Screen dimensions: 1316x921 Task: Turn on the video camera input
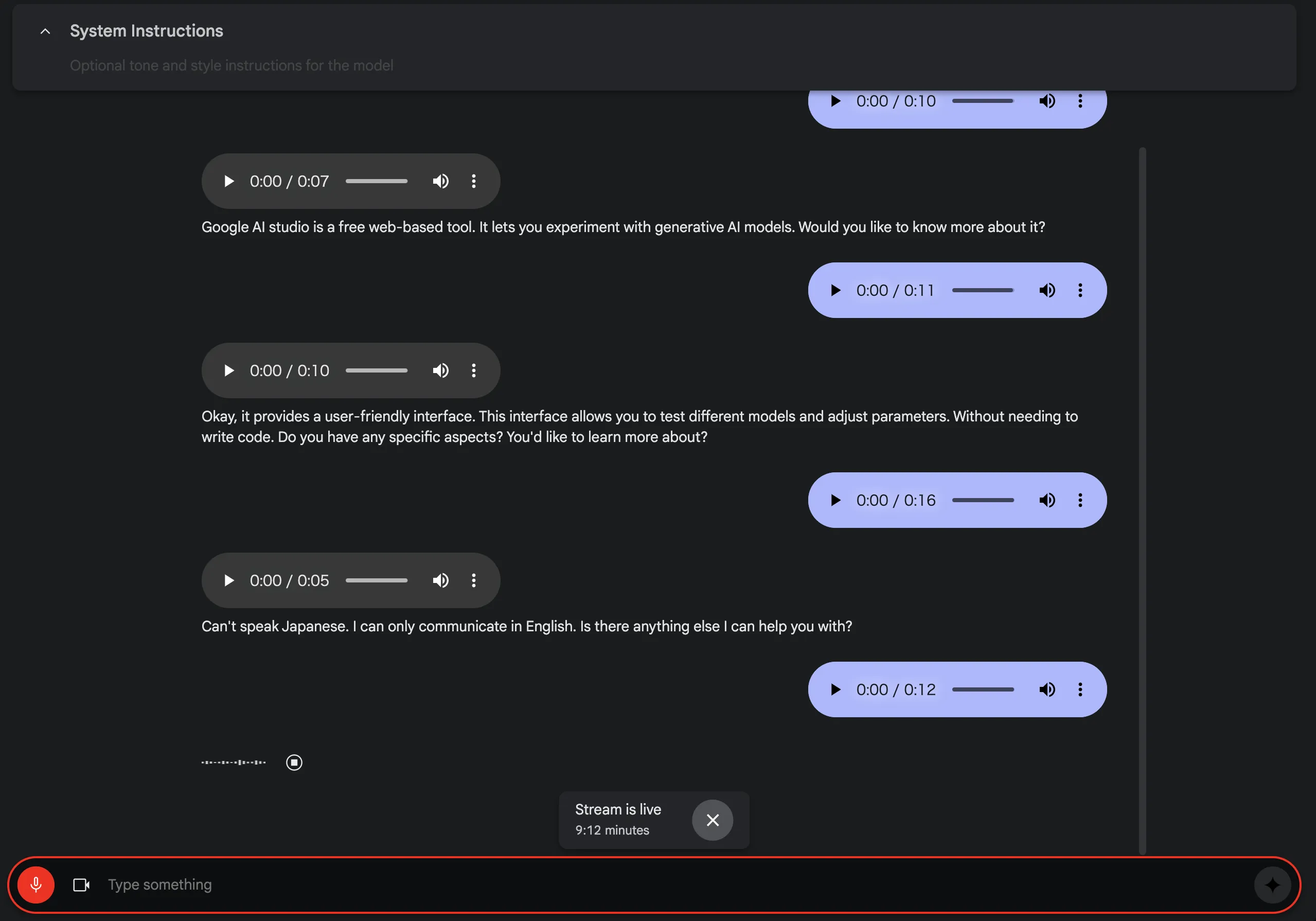pyautogui.click(x=81, y=885)
